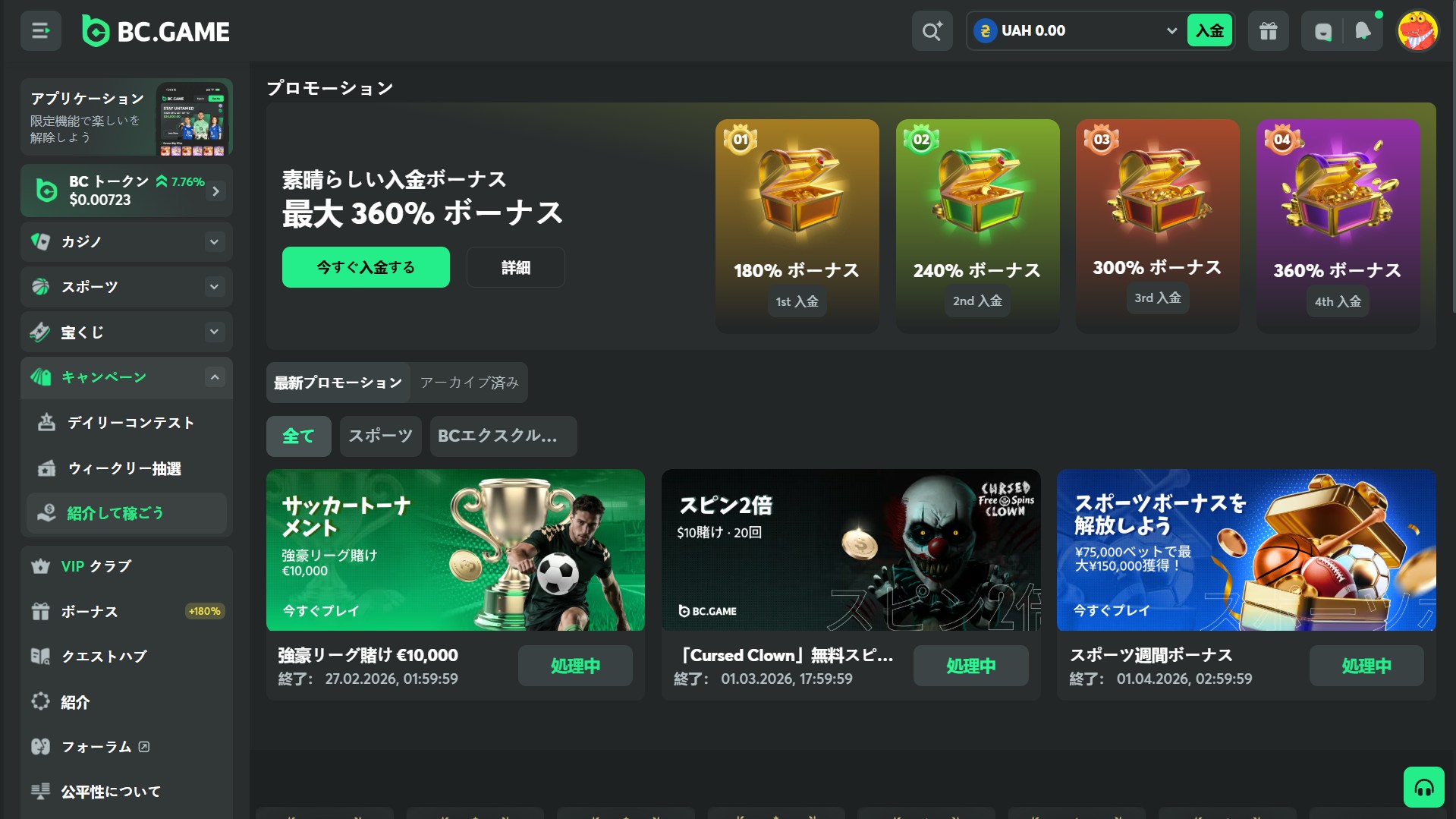The height and width of the screenshot is (819, 1456).
Task: Expand the Casino (カジノ) section chevron
Action: pyautogui.click(x=215, y=241)
